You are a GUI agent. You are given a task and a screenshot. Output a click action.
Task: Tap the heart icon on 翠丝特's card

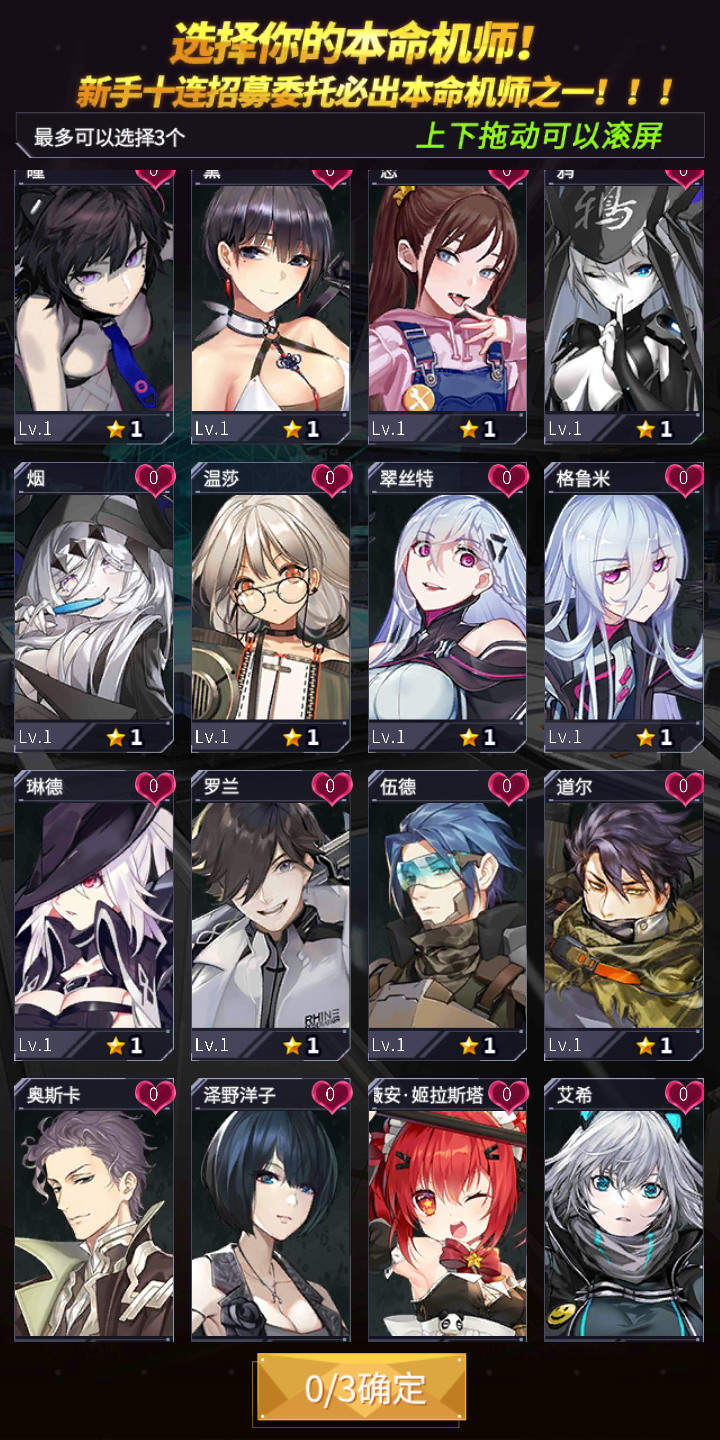[x=507, y=479]
